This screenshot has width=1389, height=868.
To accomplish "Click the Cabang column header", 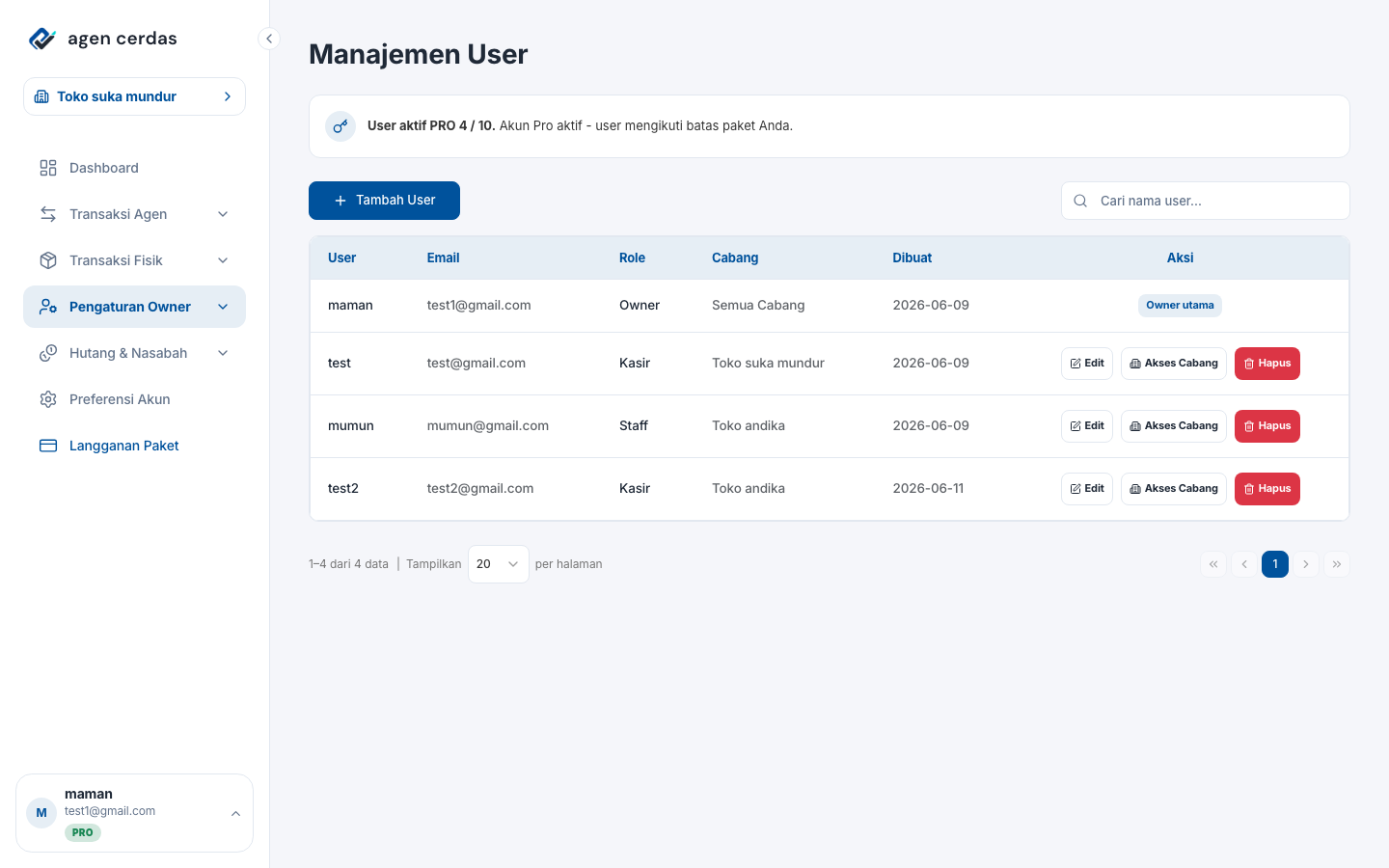I will 735,258.
